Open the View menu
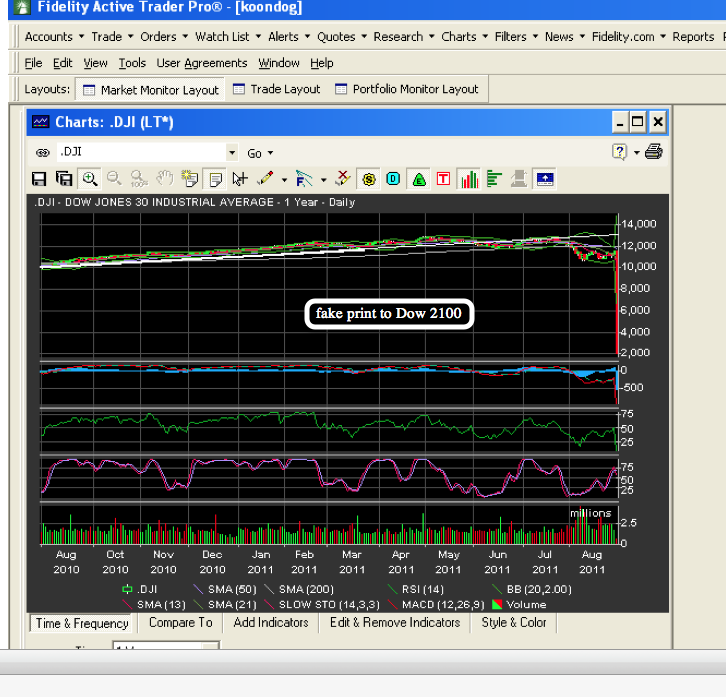 coord(95,63)
